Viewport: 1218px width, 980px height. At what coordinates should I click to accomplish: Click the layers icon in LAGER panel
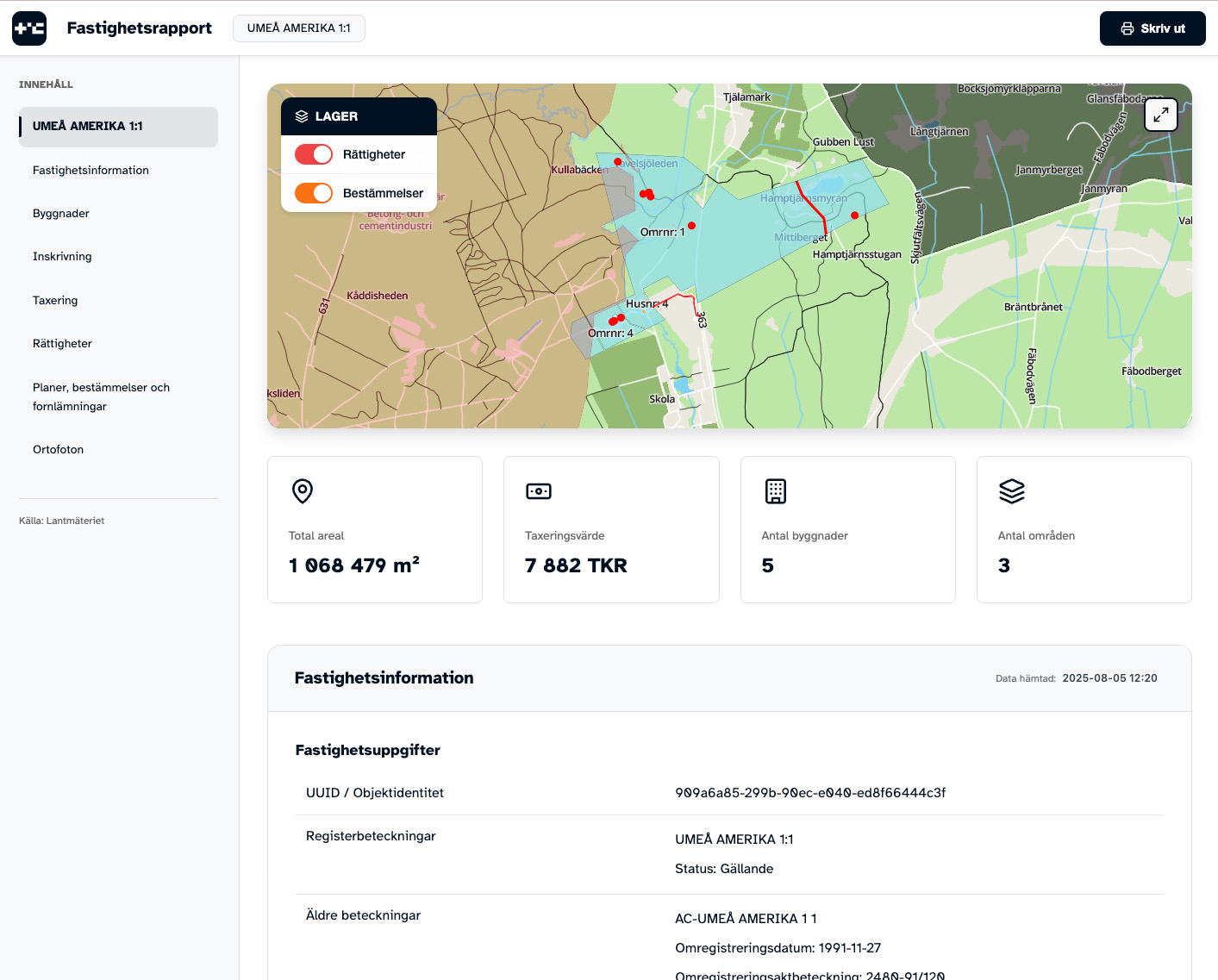coord(302,116)
